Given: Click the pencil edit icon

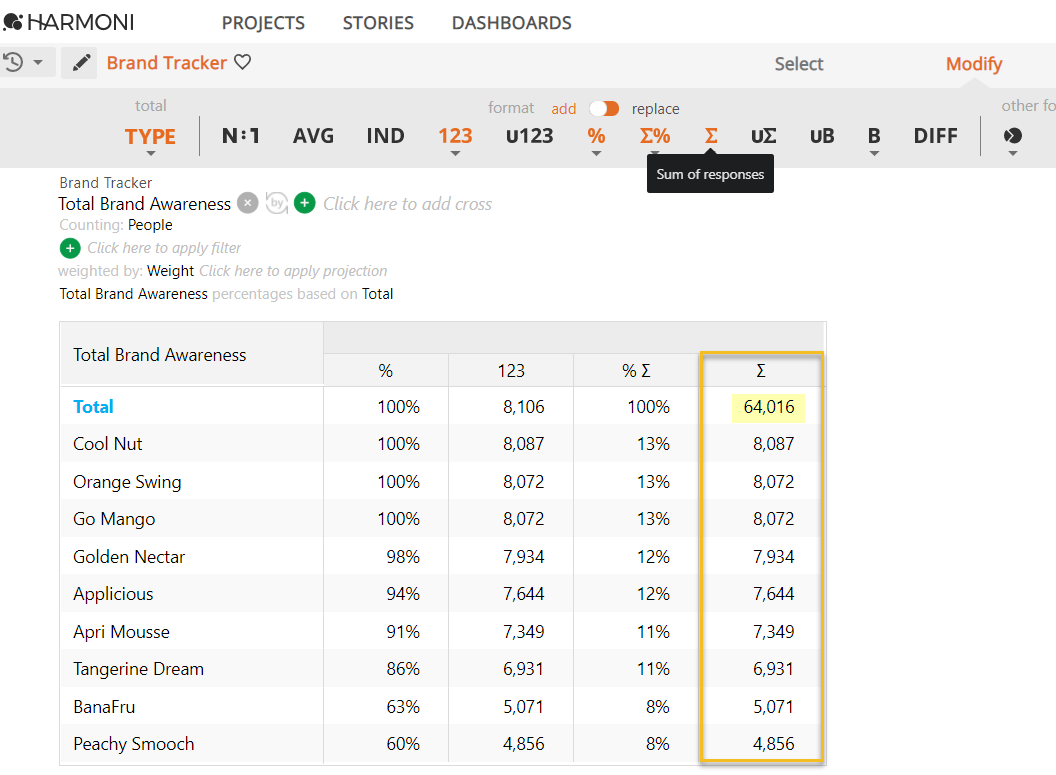Looking at the screenshot, I should pyautogui.click(x=81, y=63).
